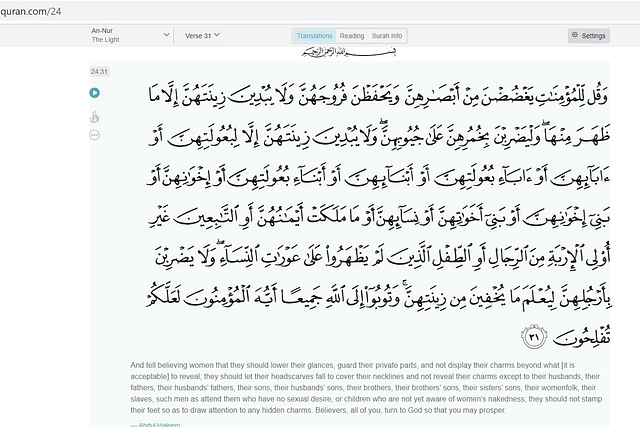Click the 24:31 verse number badge

pyautogui.click(x=98, y=72)
